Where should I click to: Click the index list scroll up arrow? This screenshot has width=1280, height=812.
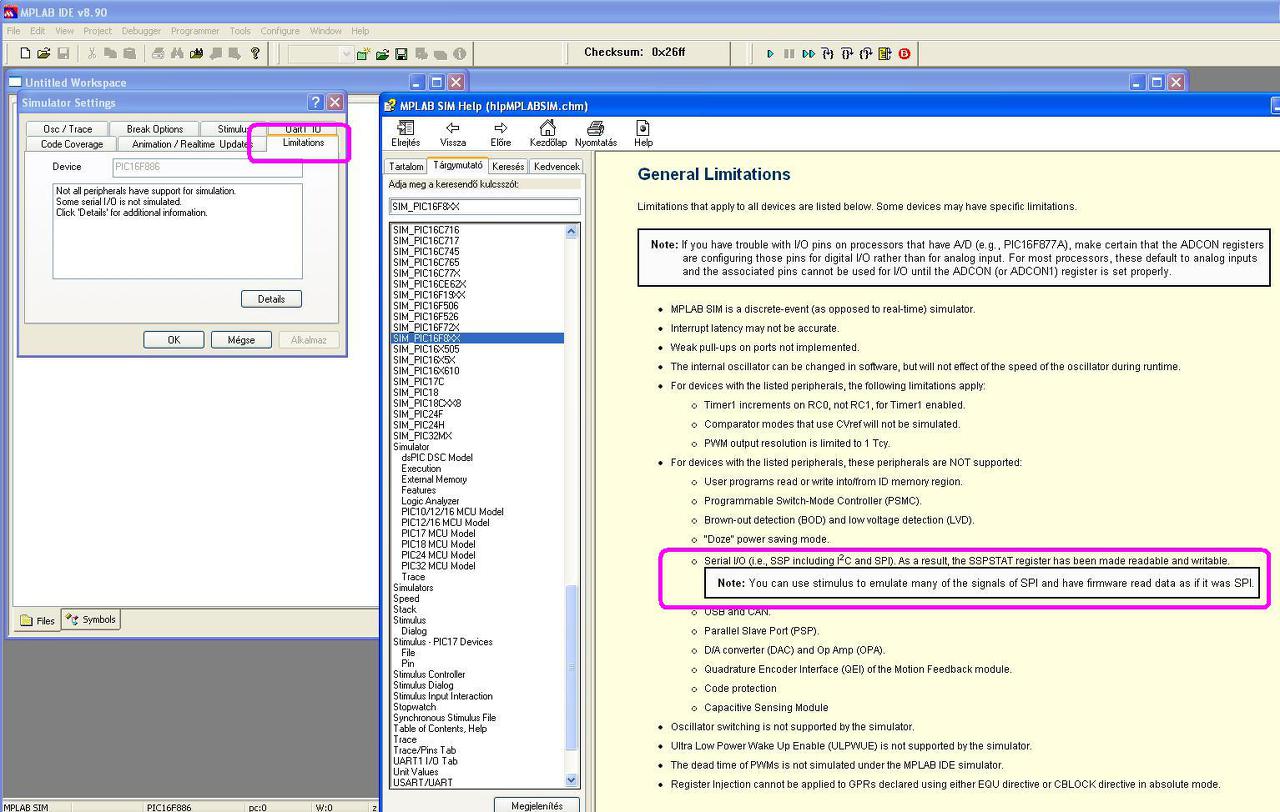coord(572,231)
